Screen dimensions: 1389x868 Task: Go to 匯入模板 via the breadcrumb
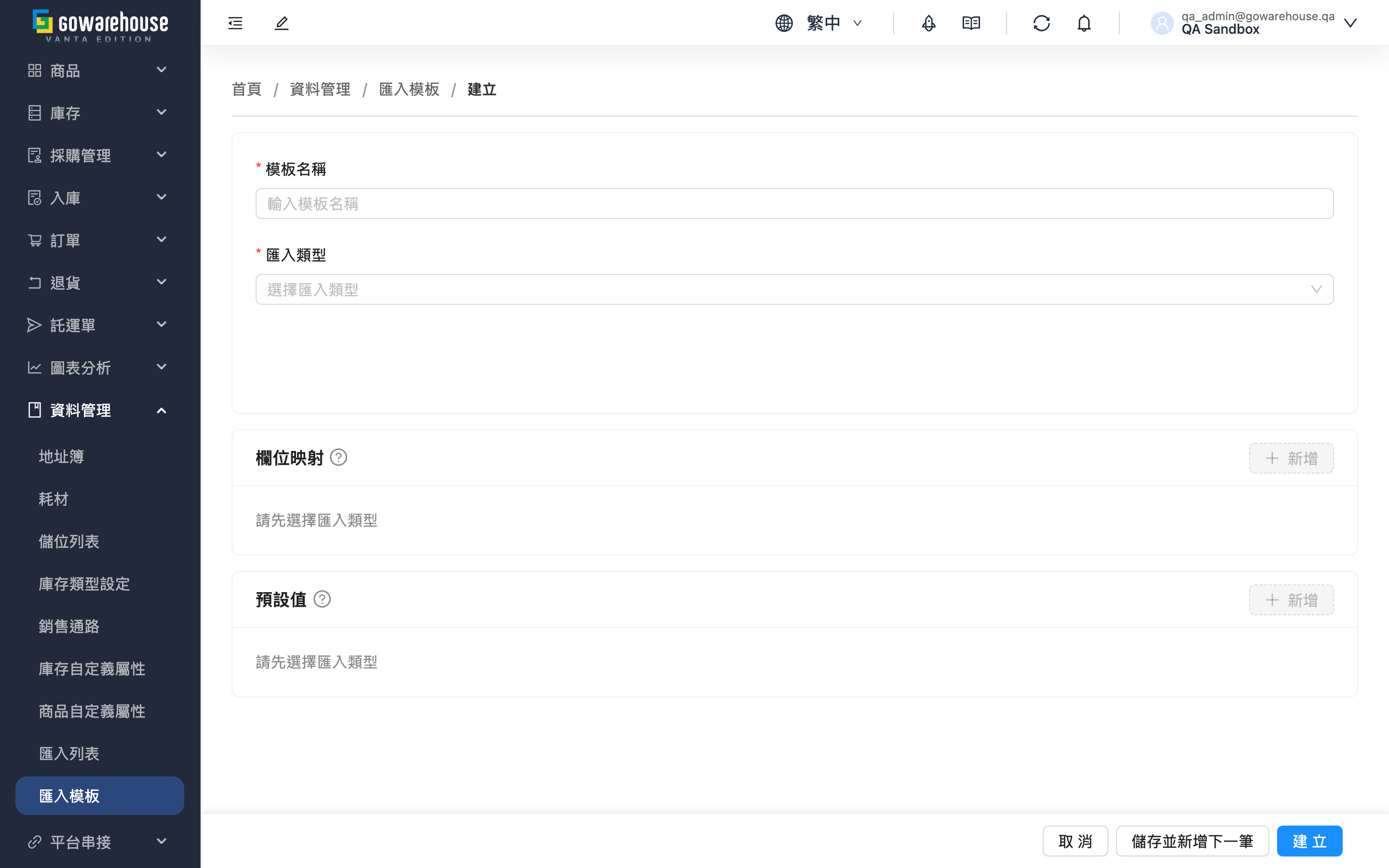409,90
